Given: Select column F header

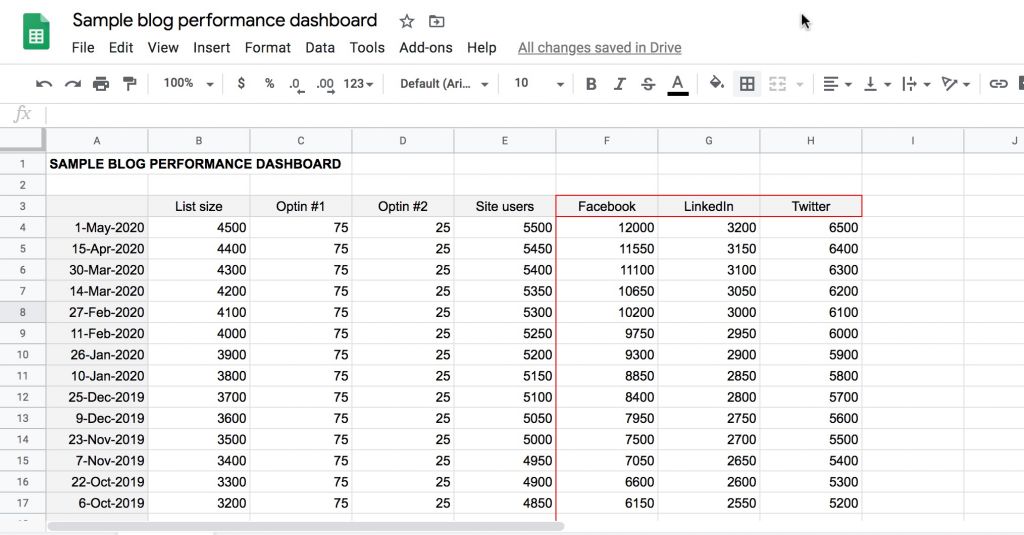Looking at the screenshot, I should 607,140.
